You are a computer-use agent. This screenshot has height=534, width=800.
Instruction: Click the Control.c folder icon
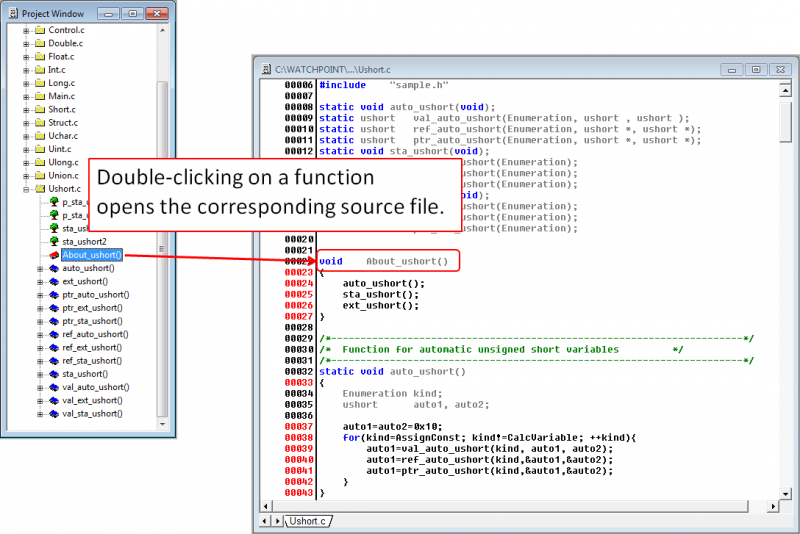[40, 30]
